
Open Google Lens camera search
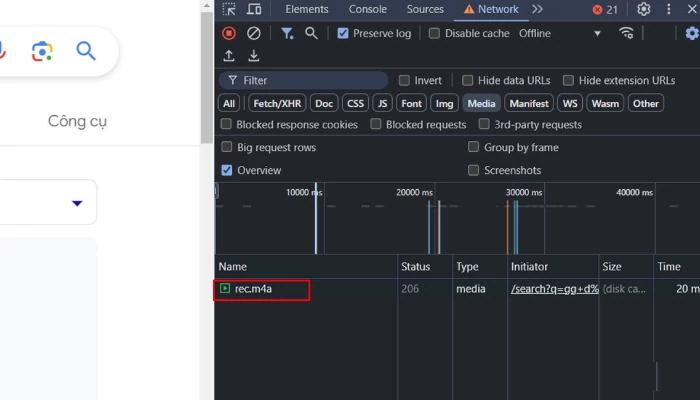[x=41, y=51]
